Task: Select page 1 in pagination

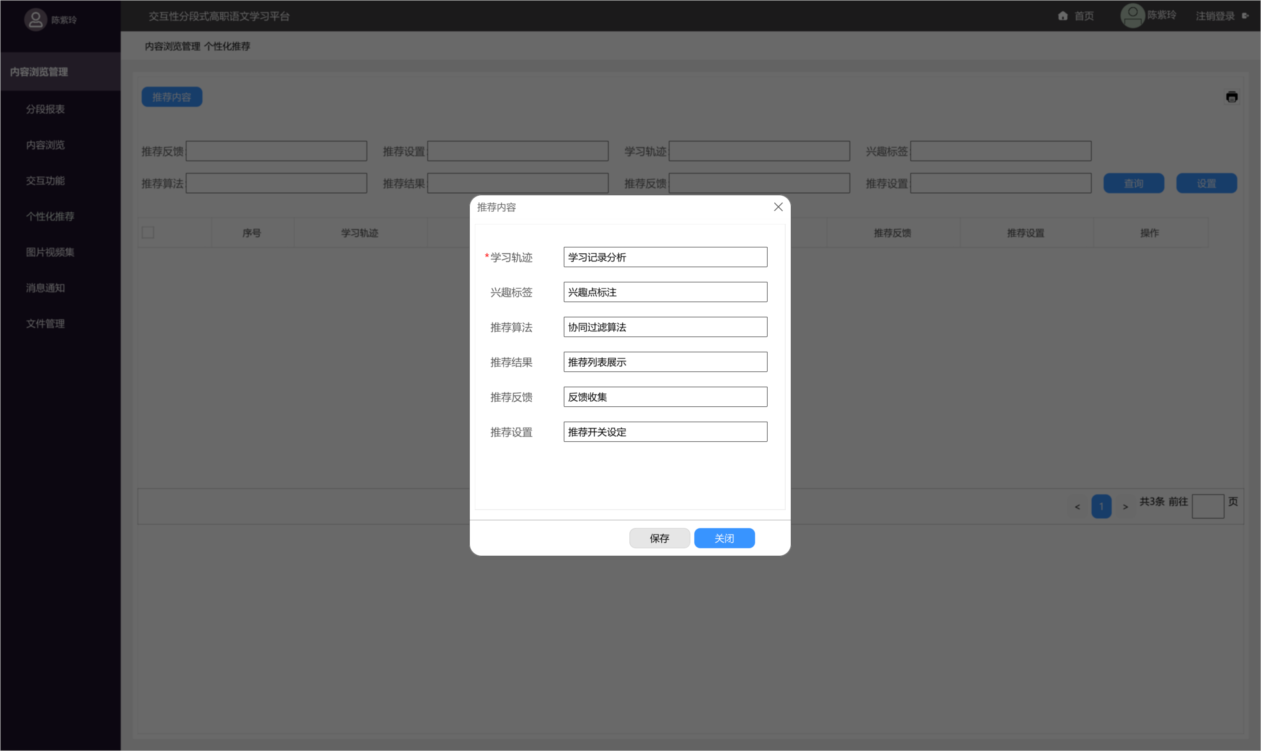Action: pyautogui.click(x=1101, y=507)
